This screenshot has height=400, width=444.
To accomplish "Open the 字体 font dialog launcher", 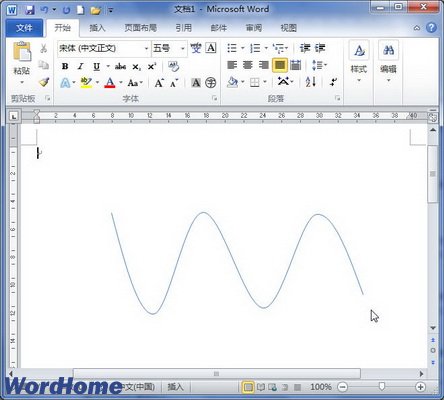I will pyautogui.click(x=214, y=98).
